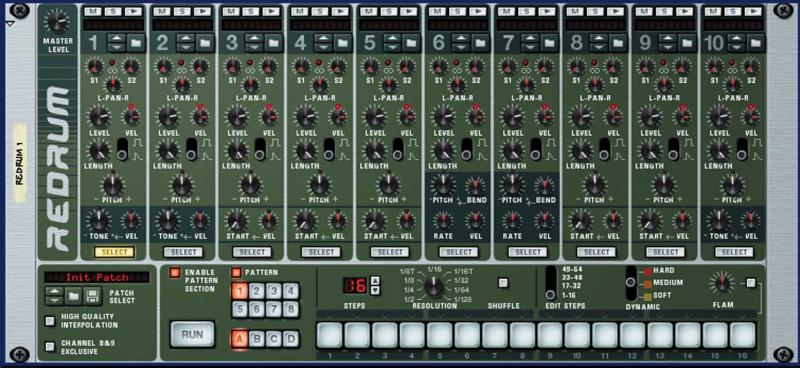Select previous patch in Patch Select
Viewport: 800px width, 368px height.
click(55, 291)
